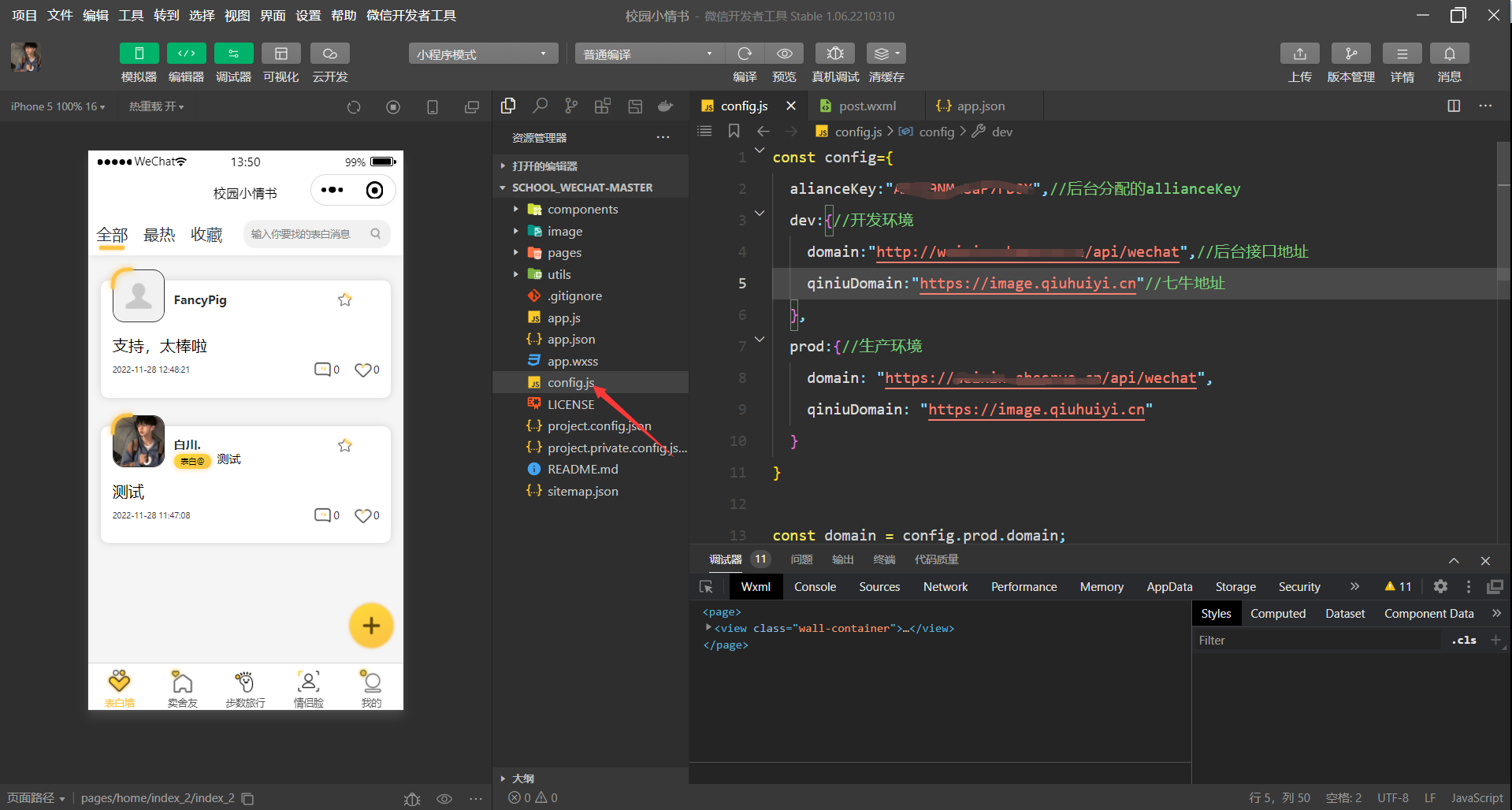The width and height of the screenshot is (1512, 810).
Task: Split the editor view
Action: pos(1454,106)
